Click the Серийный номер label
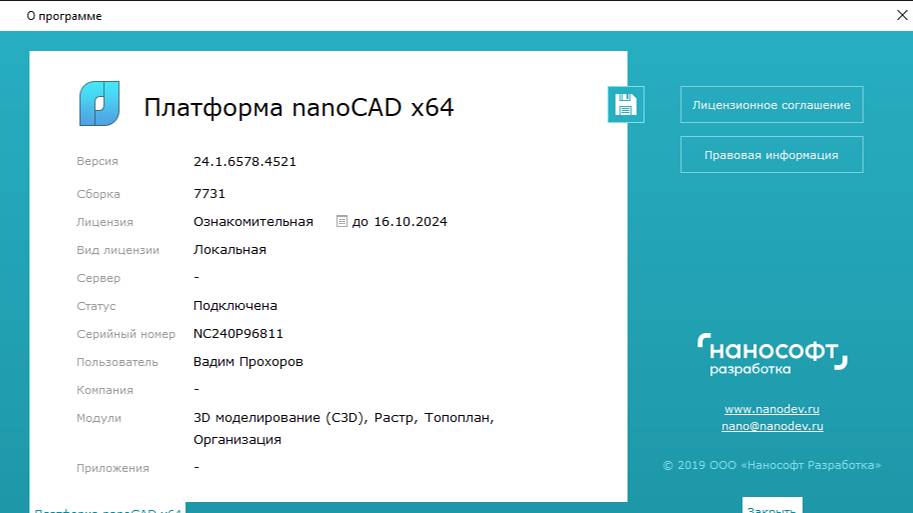This screenshot has height=513, width=913. click(x=126, y=334)
